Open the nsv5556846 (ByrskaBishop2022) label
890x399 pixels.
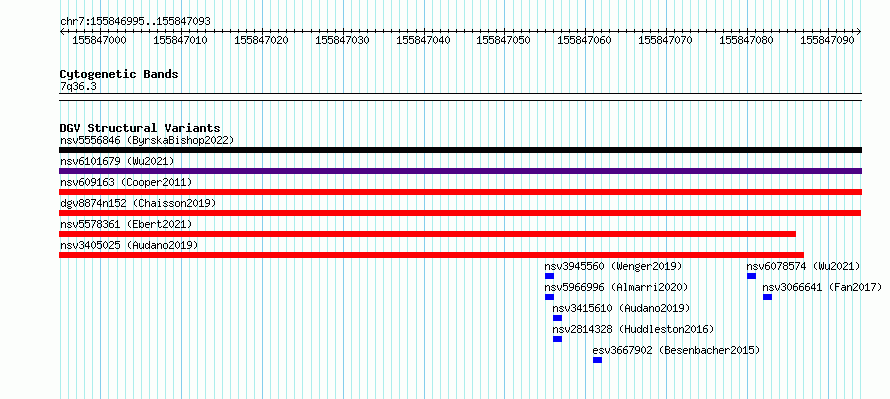[147, 140]
